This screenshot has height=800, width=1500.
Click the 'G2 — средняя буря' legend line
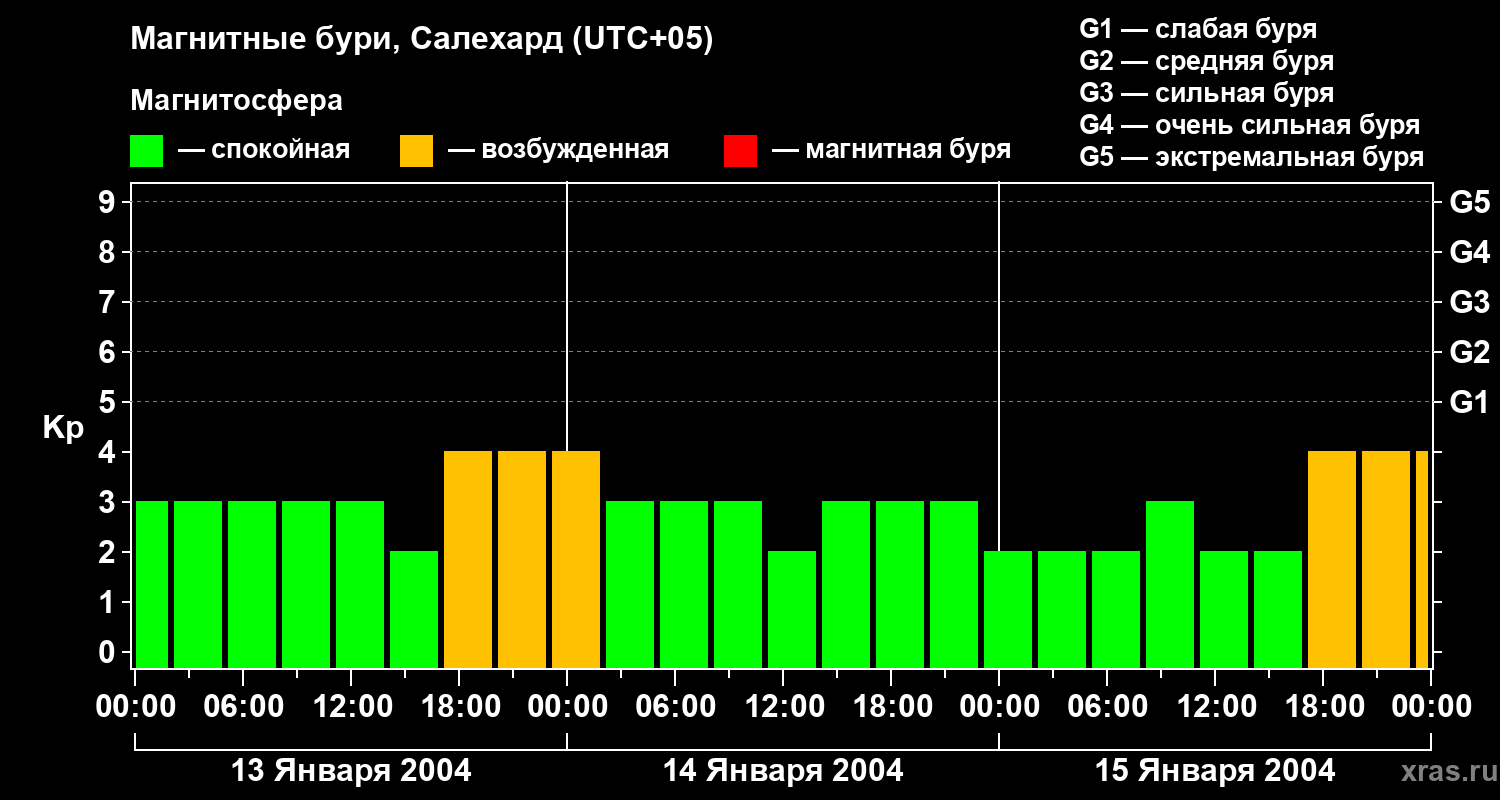click(x=1207, y=61)
